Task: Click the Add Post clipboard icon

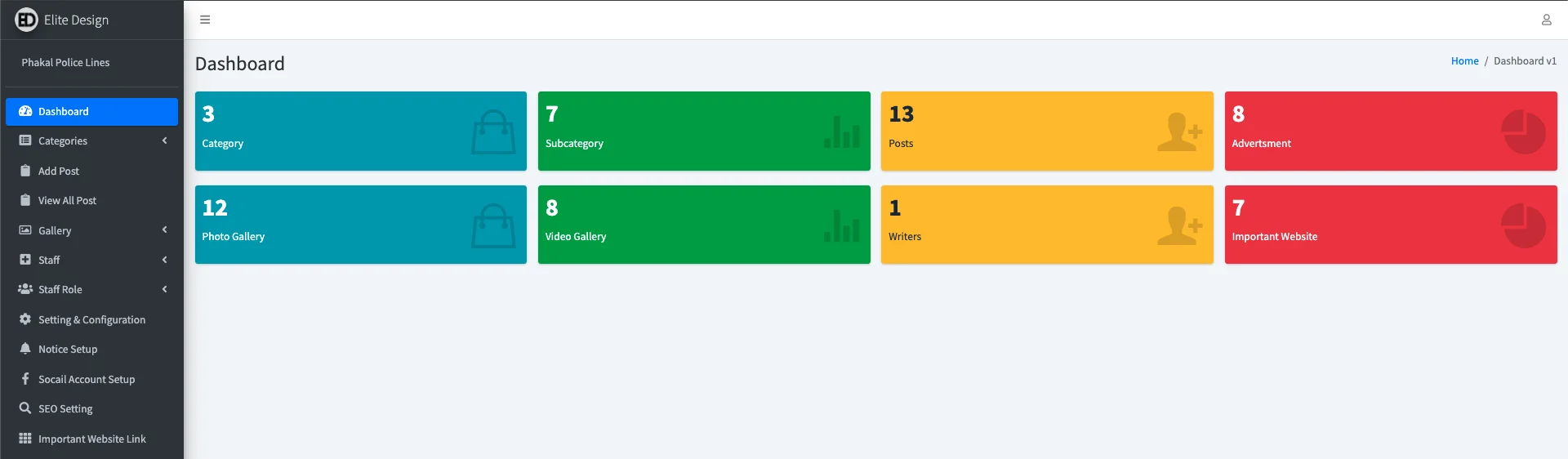Action: [25, 171]
